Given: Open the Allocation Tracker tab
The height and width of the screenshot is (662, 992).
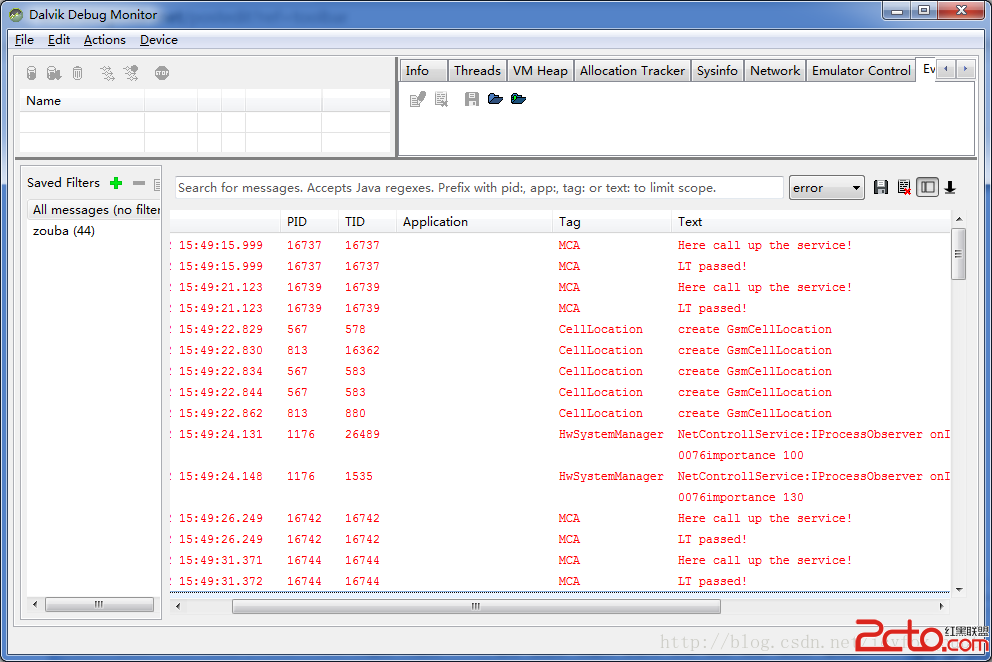Looking at the screenshot, I should (632, 71).
